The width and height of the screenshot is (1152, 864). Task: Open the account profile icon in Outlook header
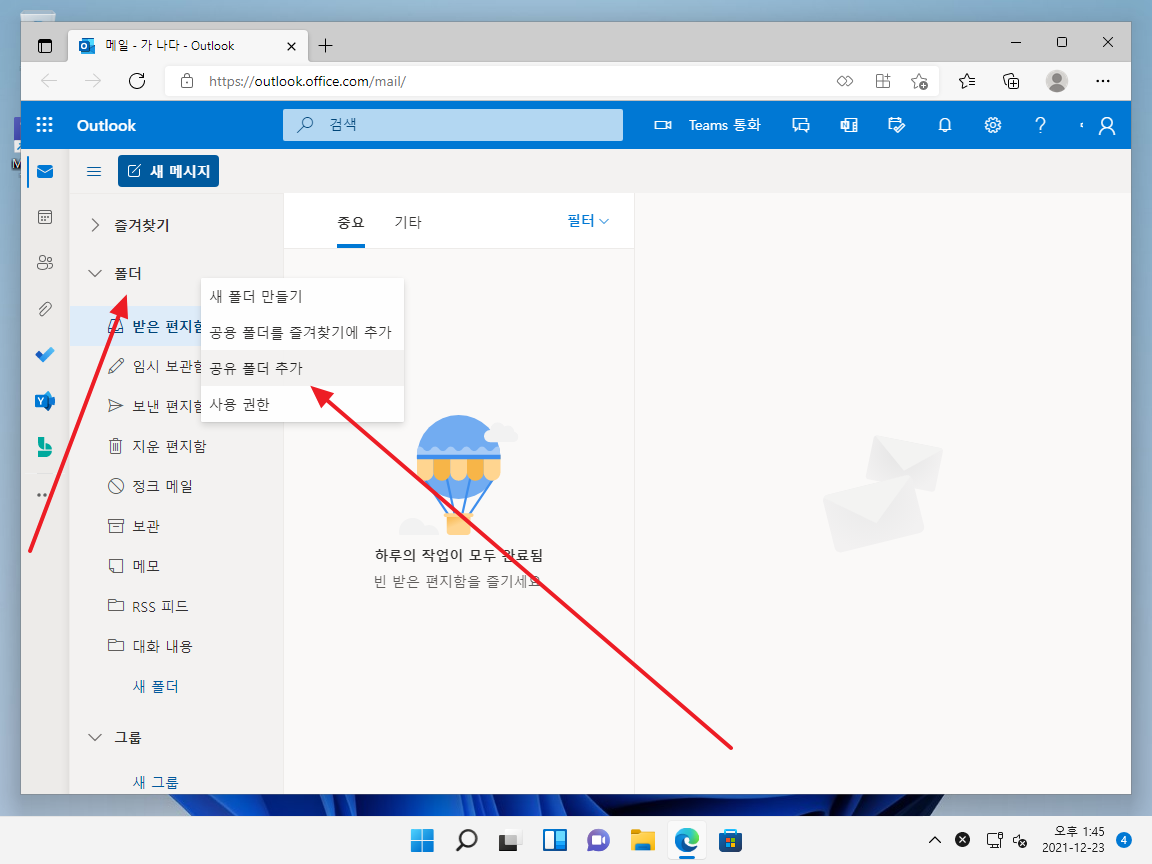(1106, 126)
